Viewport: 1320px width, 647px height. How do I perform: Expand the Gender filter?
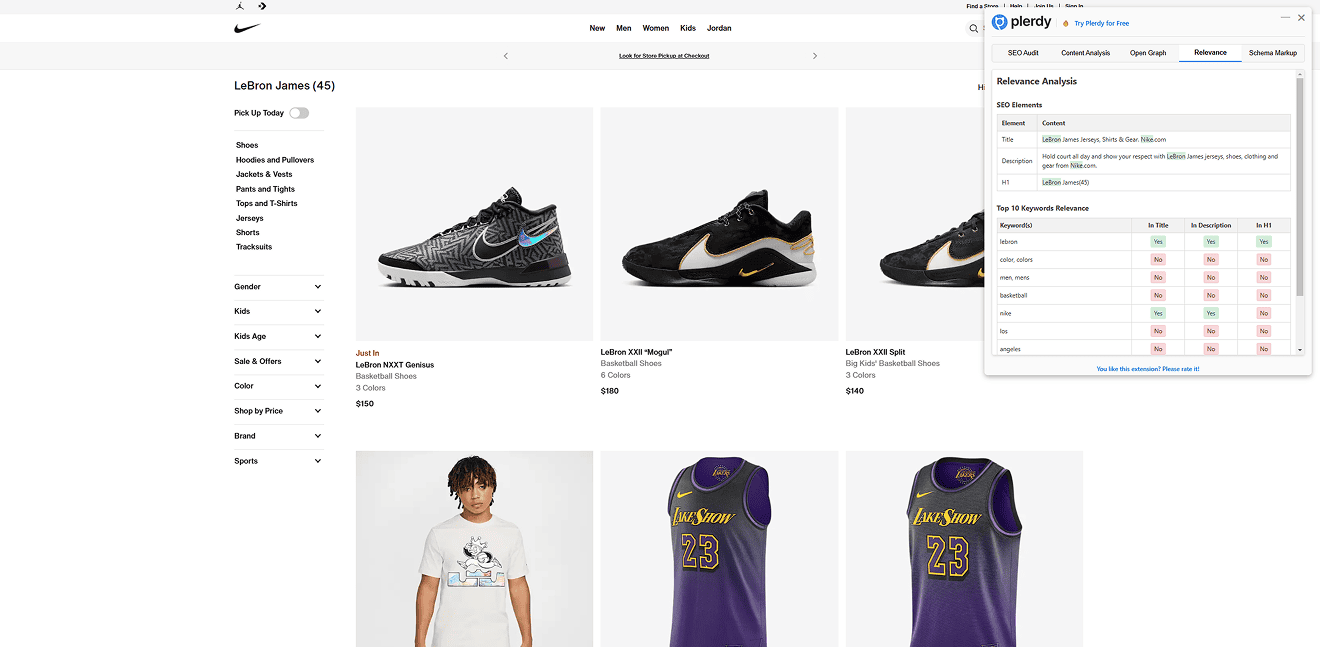(x=278, y=287)
